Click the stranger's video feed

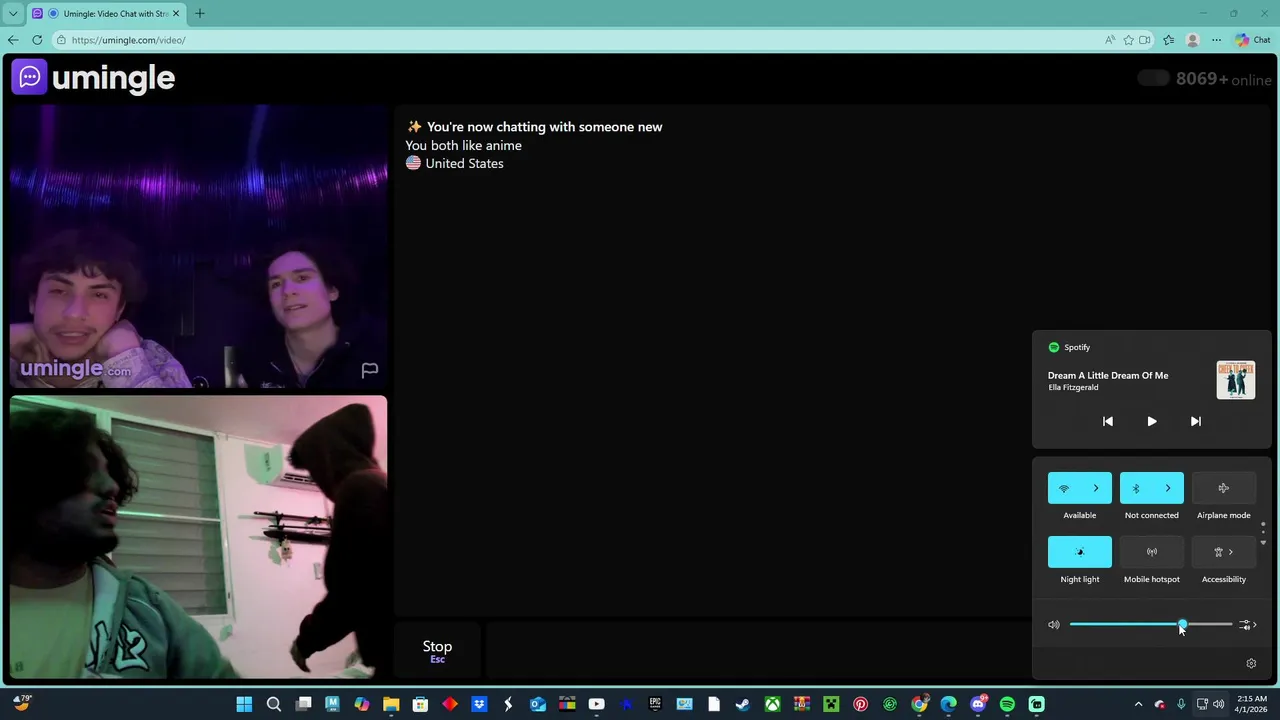(198, 247)
